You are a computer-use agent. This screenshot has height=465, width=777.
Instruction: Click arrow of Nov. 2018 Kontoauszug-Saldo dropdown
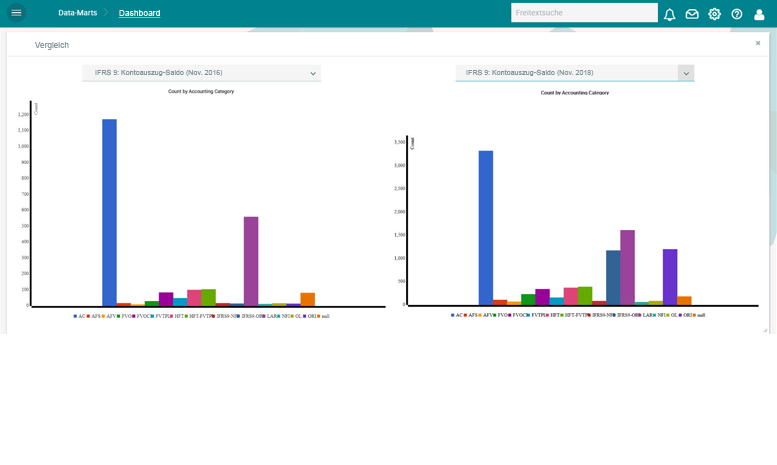685,73
